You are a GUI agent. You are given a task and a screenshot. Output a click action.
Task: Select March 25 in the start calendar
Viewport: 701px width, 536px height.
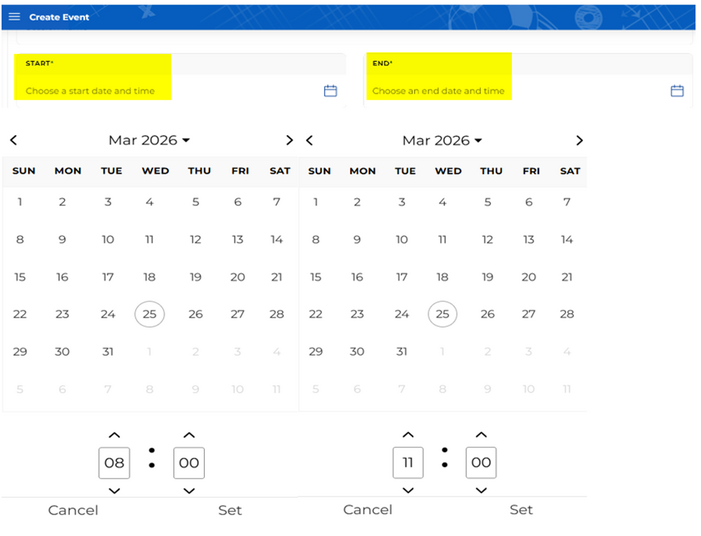[x=149, y=314]
